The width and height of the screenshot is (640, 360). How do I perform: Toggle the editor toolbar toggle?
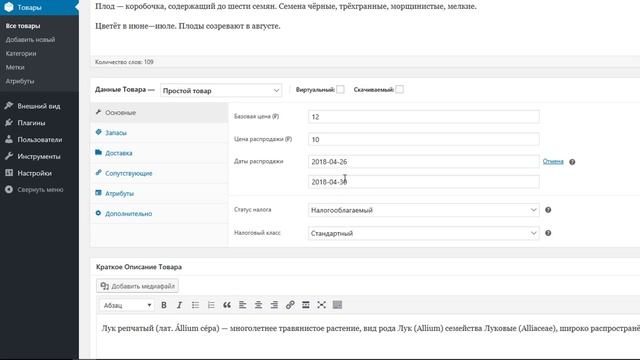click(337, 305)
